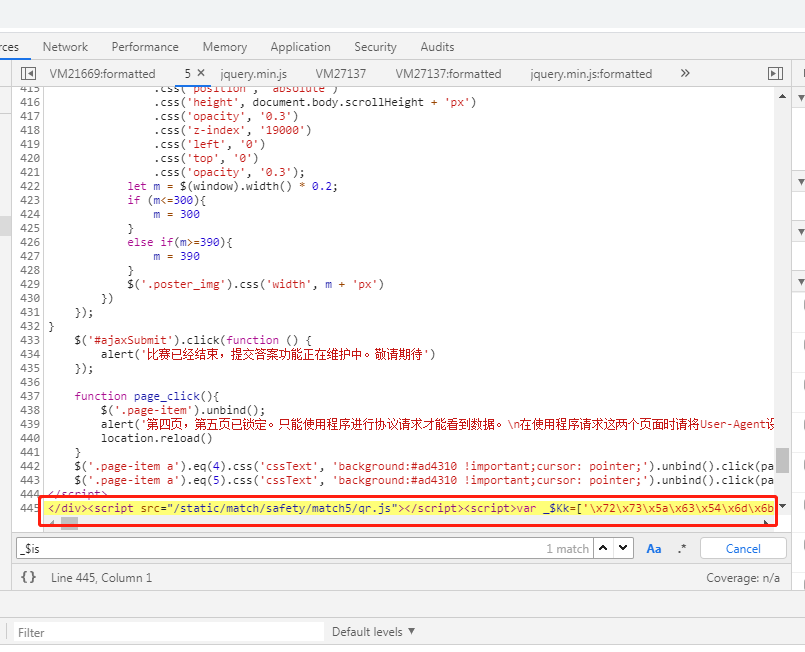Open the VM27137:formatted source tab

tap(448, 73)
